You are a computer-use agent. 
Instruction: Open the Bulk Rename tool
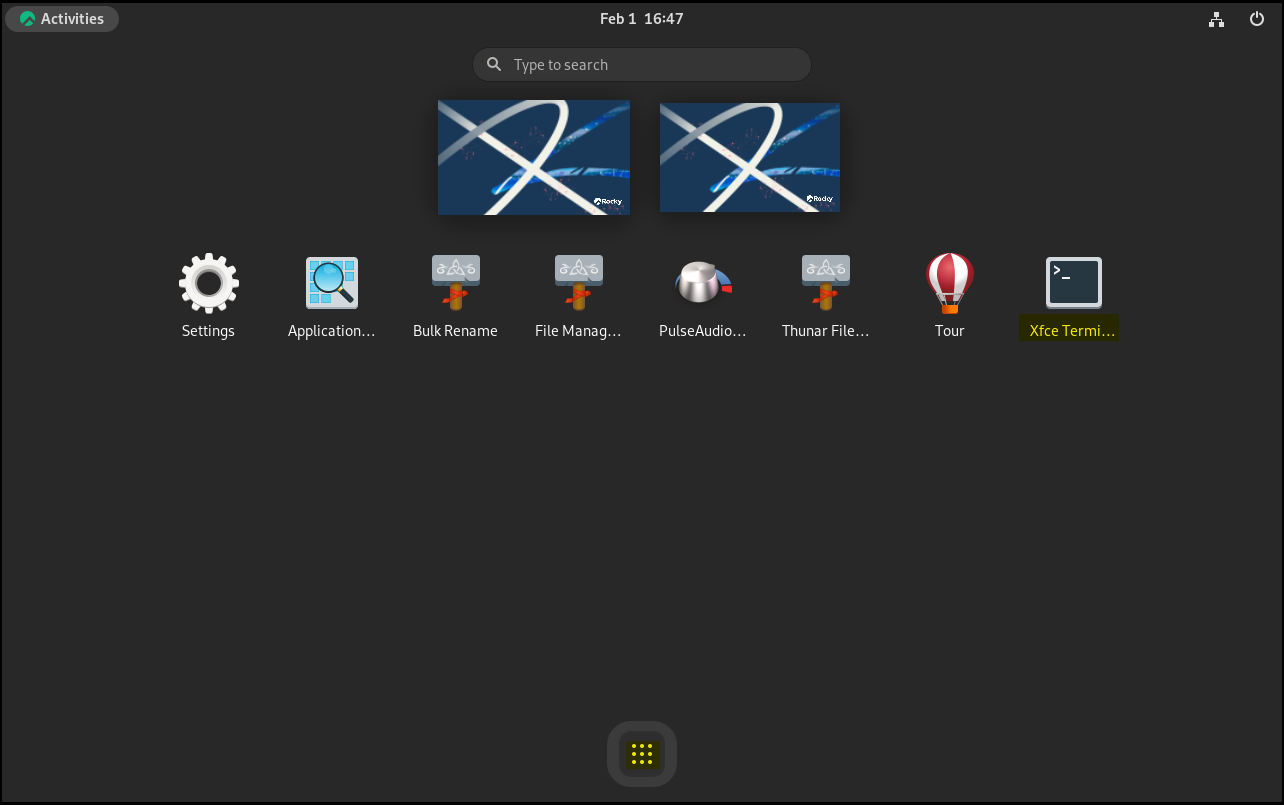pyautogui.click(x=455, y=282)
